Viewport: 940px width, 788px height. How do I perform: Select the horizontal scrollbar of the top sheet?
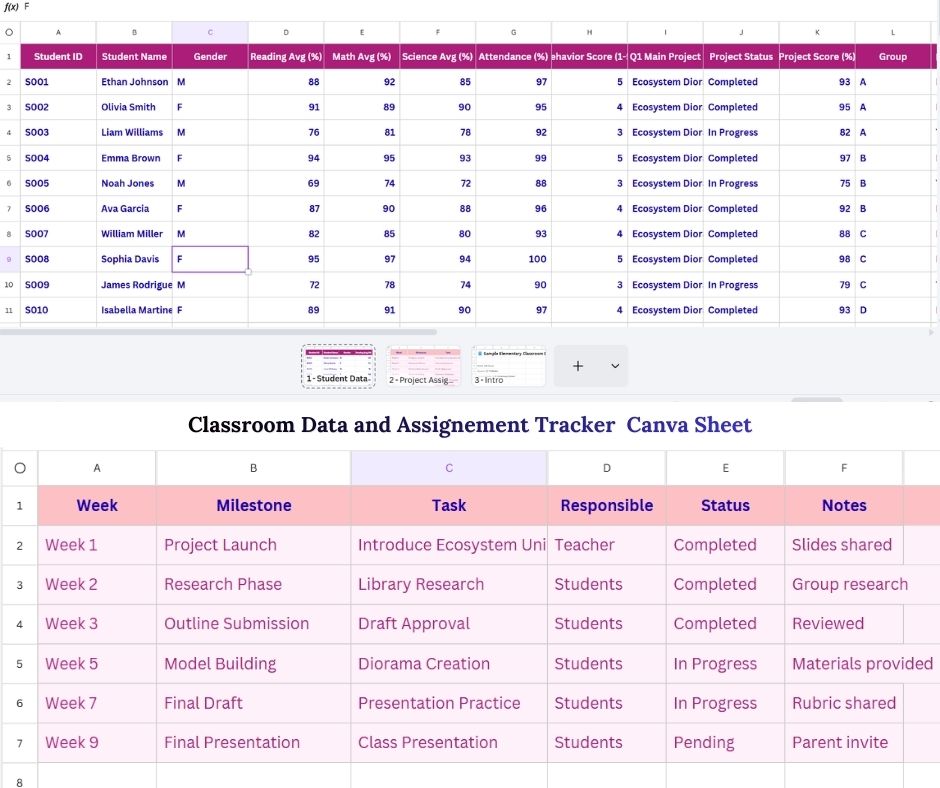pyautogui.click(x=219, y=332)
